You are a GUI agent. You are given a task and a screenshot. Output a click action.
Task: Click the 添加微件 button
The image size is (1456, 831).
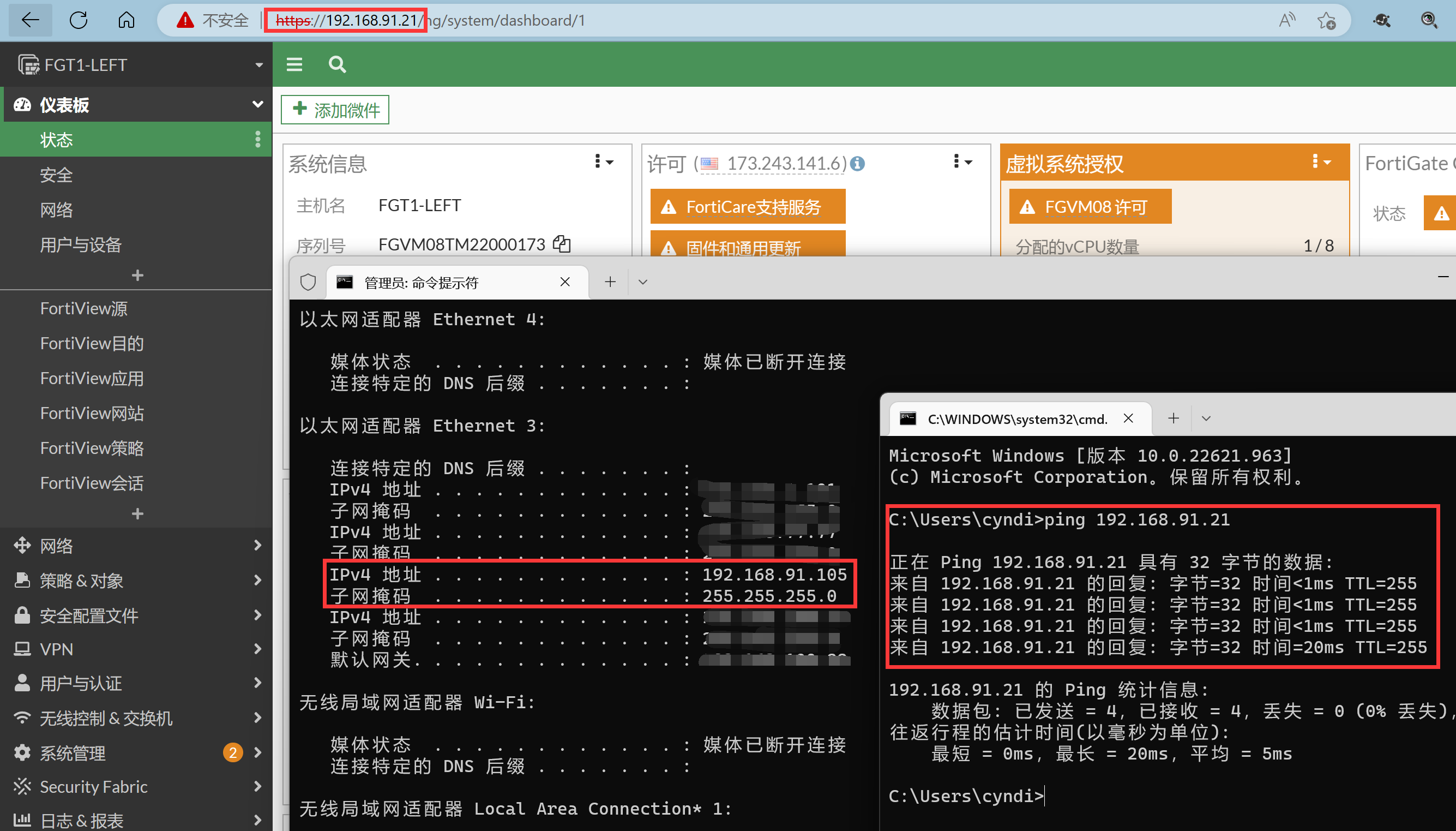pos(335,110)
